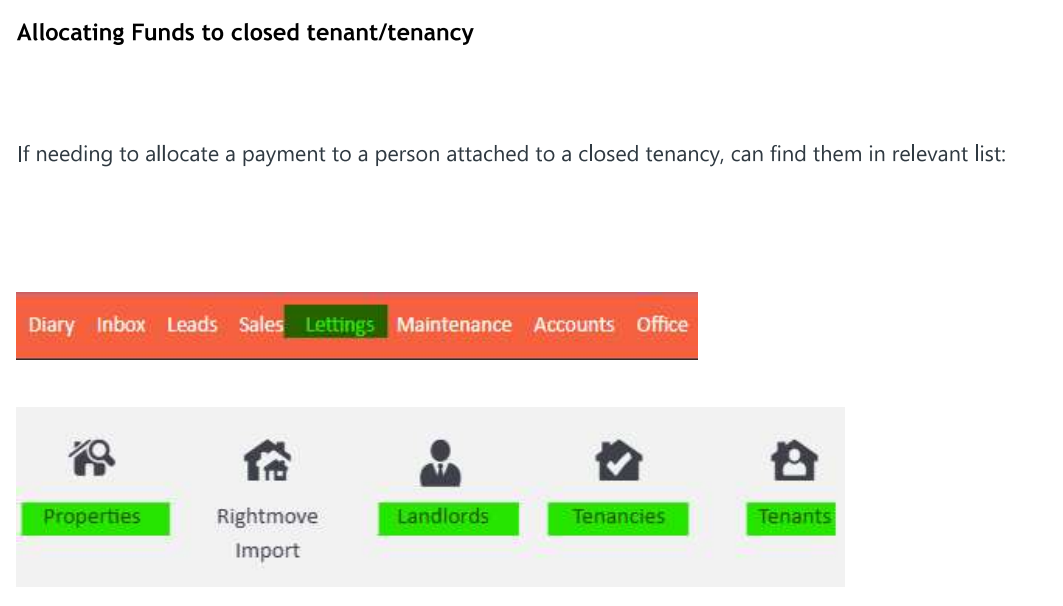The width and height of the screenshot is (1063, 606).
Task: Open the Landlords person icon
Action: [442, 462]
